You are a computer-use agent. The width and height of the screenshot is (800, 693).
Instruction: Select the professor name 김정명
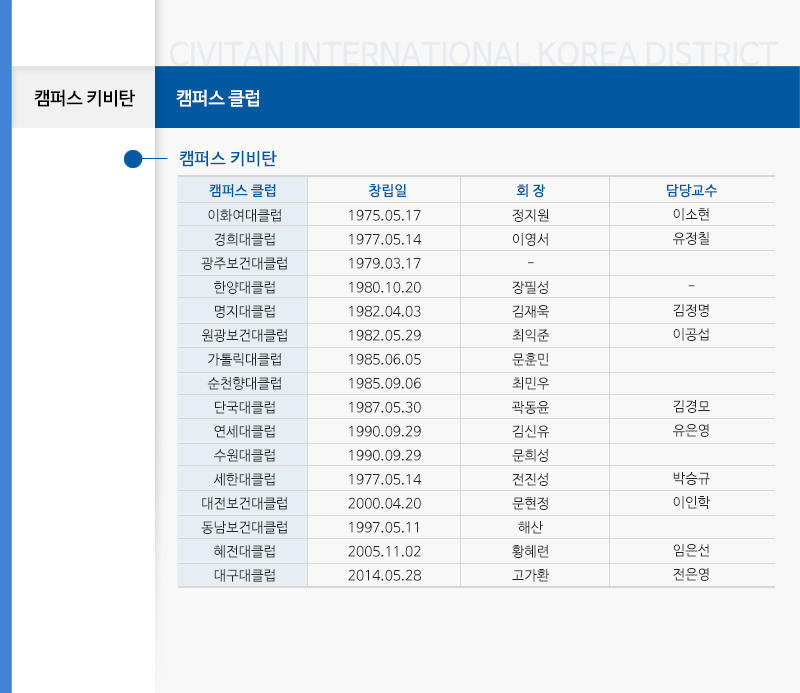691,310
